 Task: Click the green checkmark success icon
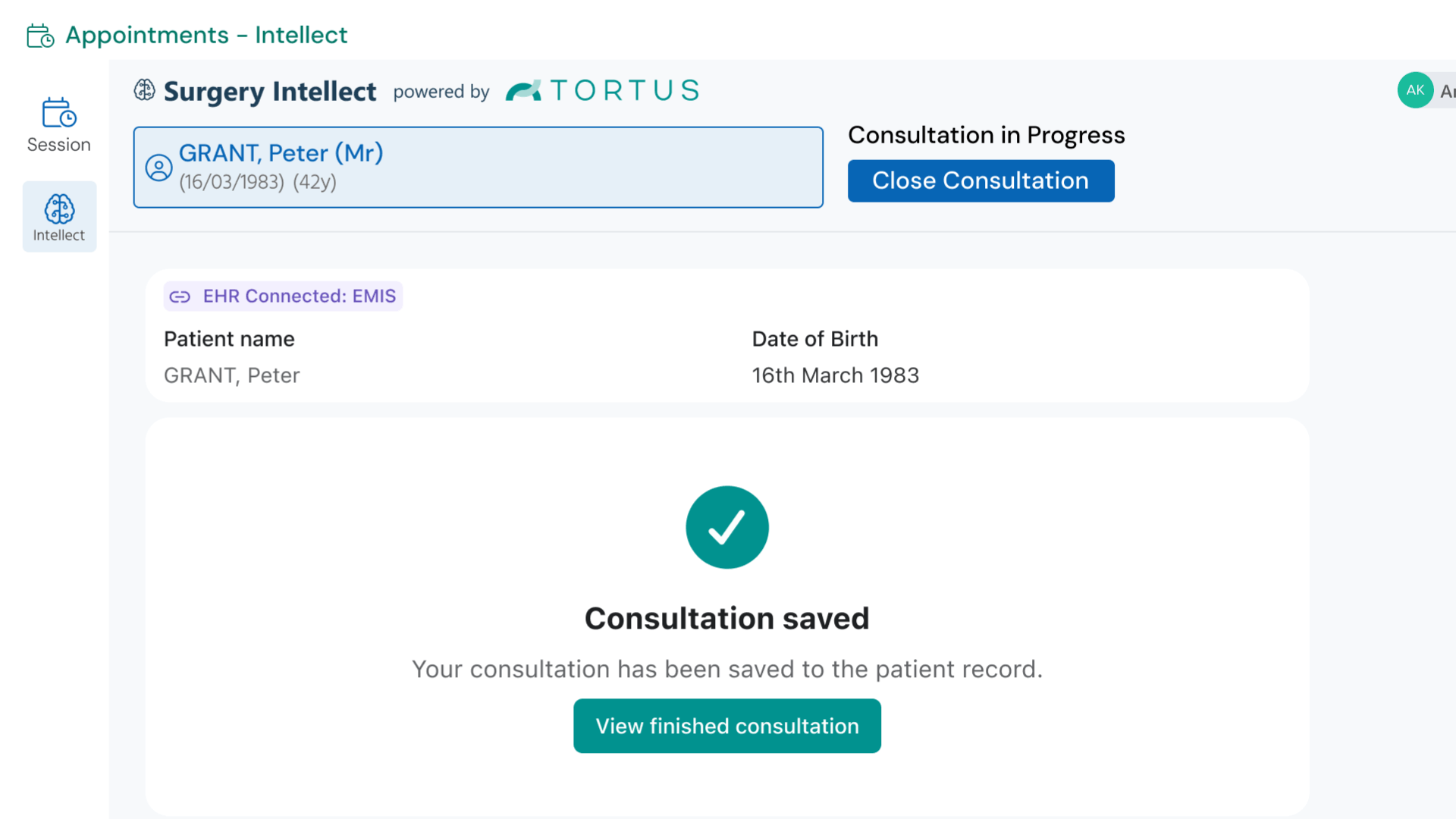[726, 527]
